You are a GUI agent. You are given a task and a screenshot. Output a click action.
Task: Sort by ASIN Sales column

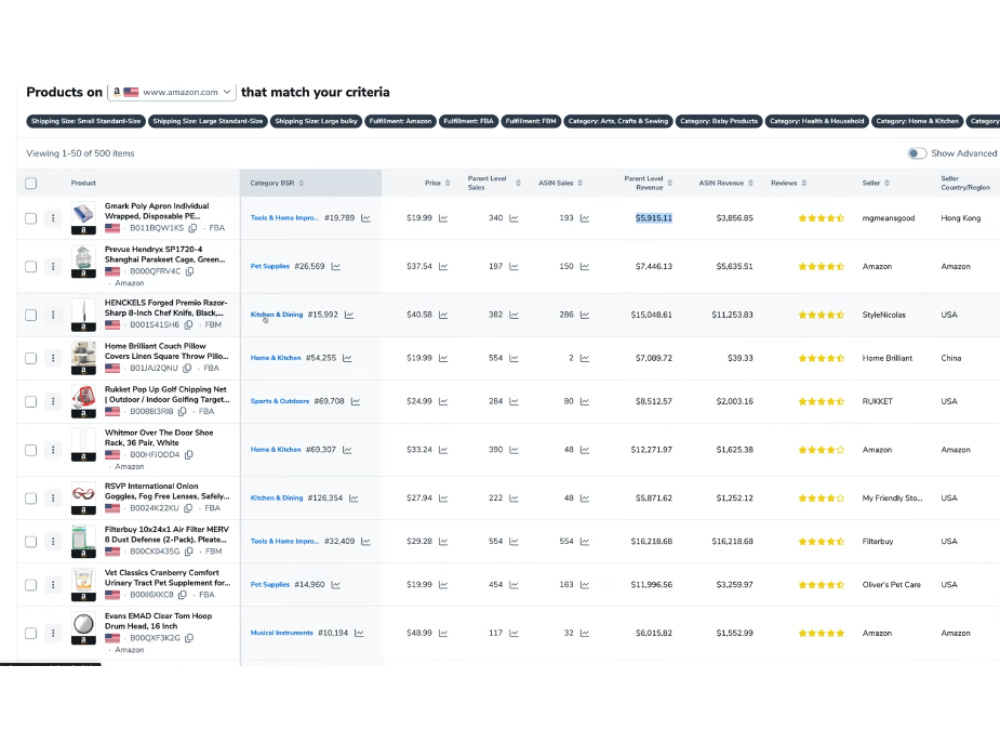tap(580, 184)
